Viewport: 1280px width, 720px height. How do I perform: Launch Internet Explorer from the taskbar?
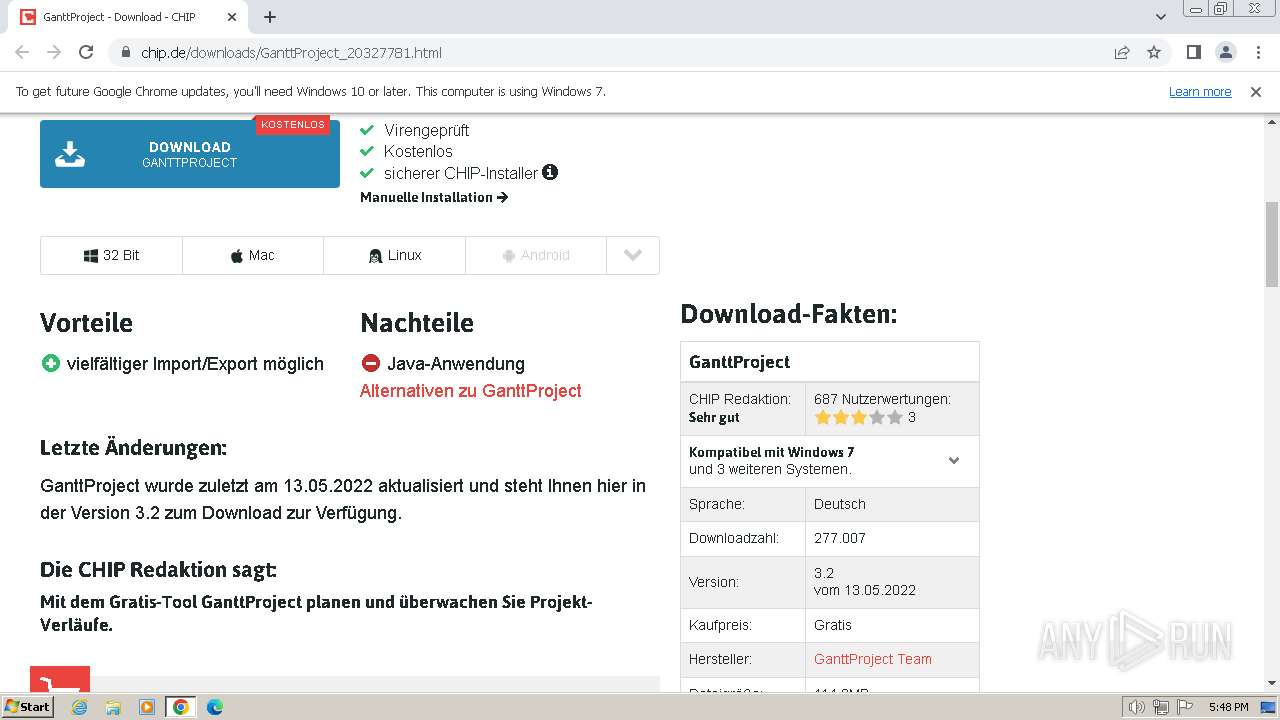(x=80, y=707)
